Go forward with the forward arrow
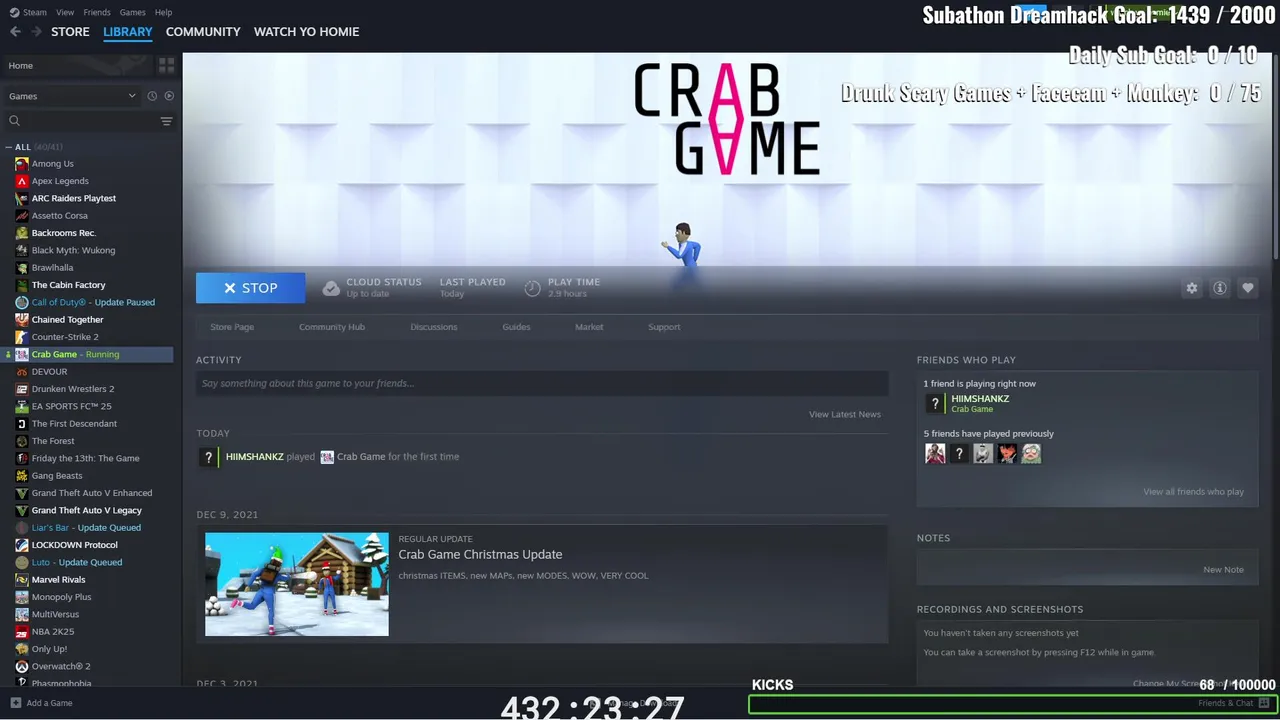 [36, 32]
